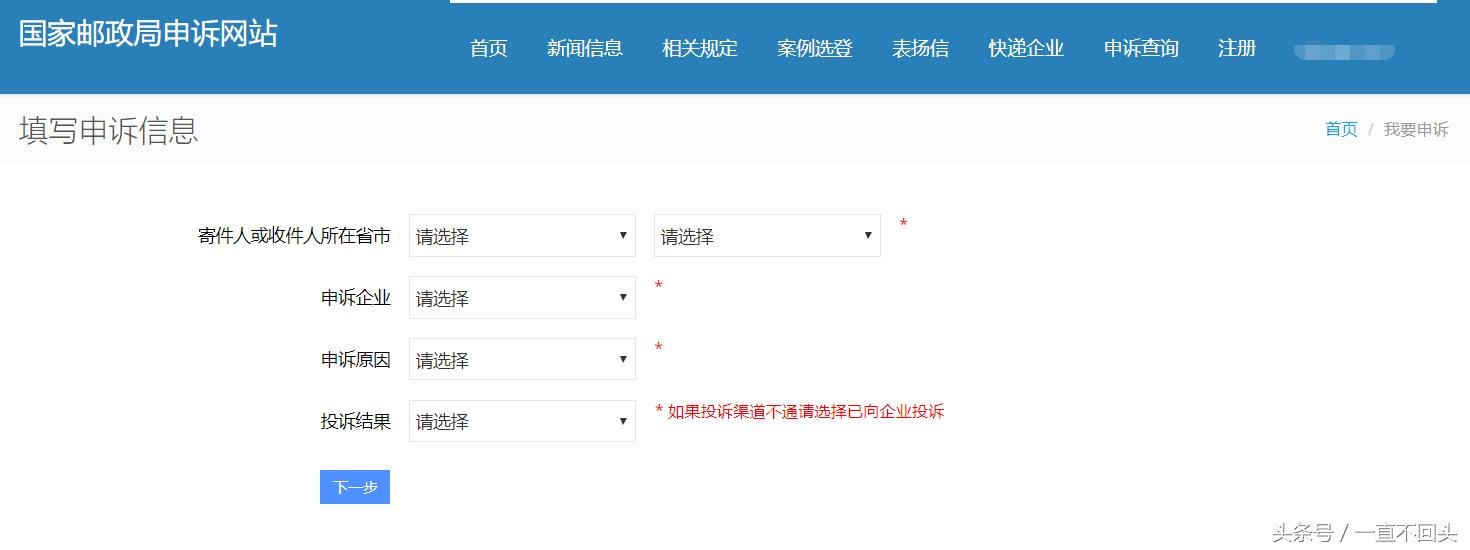The width and height of the screenshot is (1470, 550).
Task: Go to 新闻信息 in the navigation bar
Action: click(x=585, y=48)
